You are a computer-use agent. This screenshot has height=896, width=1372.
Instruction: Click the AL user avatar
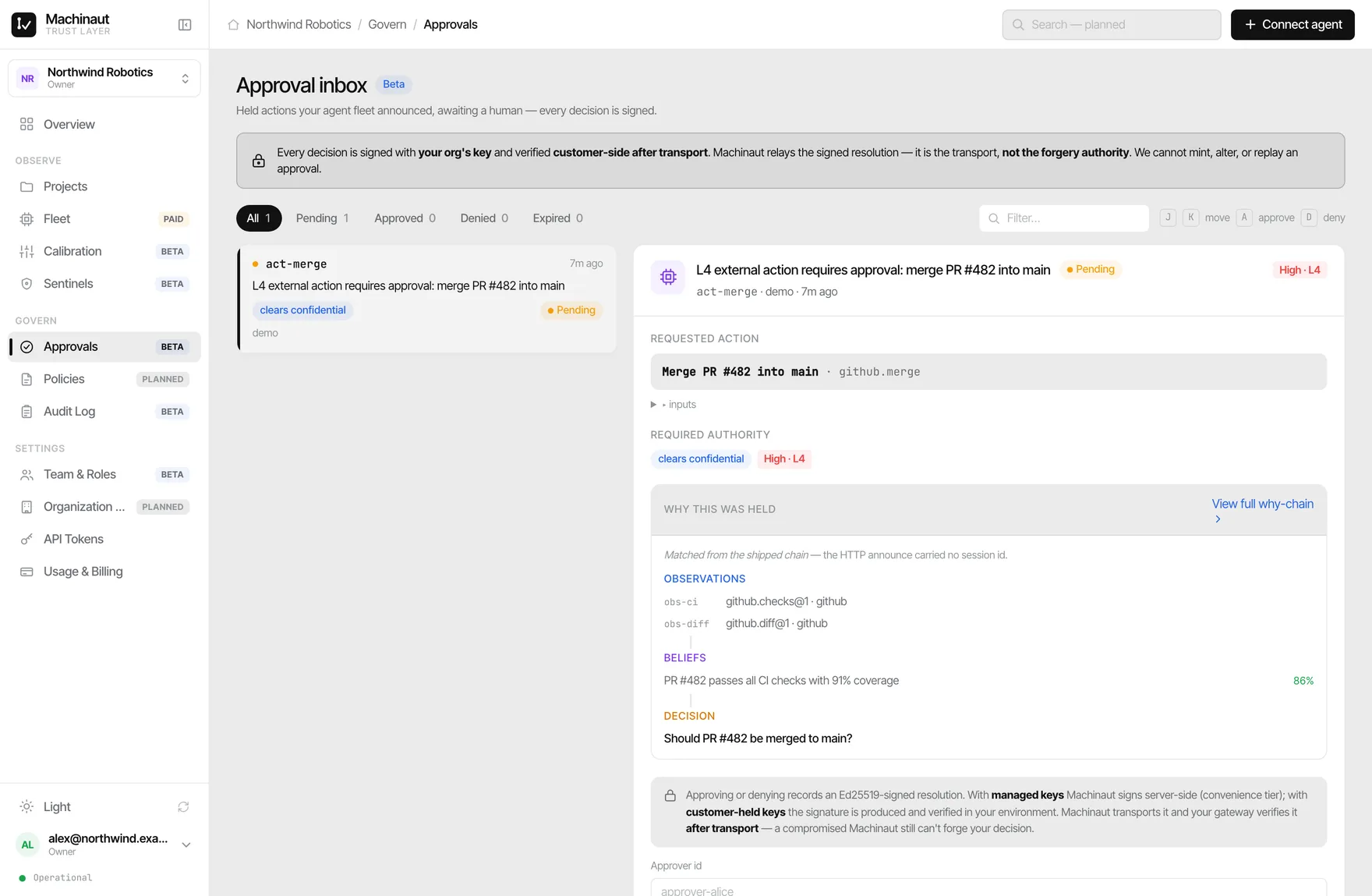point(28,845)
